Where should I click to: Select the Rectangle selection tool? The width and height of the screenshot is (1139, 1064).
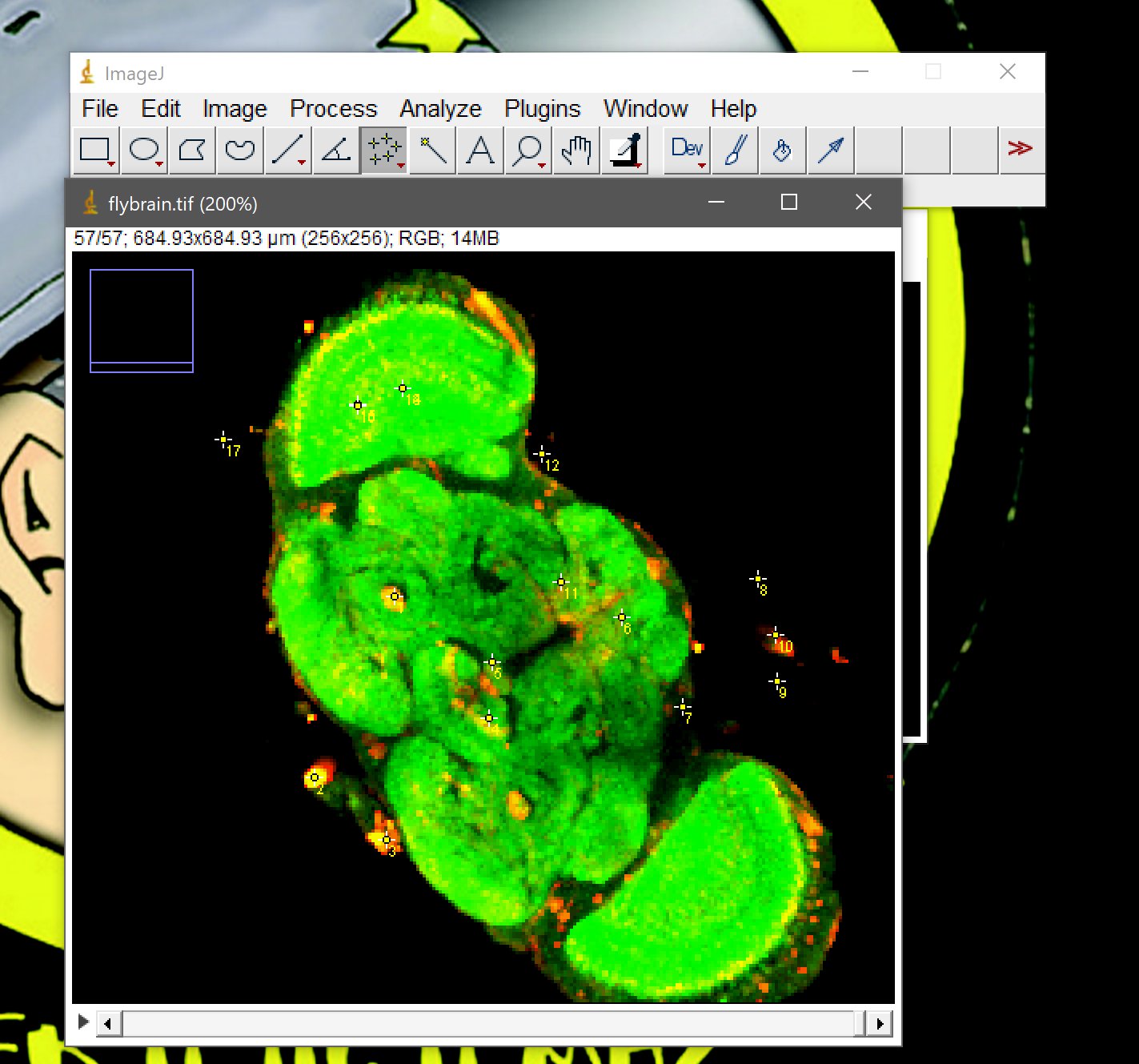point(96,150)
